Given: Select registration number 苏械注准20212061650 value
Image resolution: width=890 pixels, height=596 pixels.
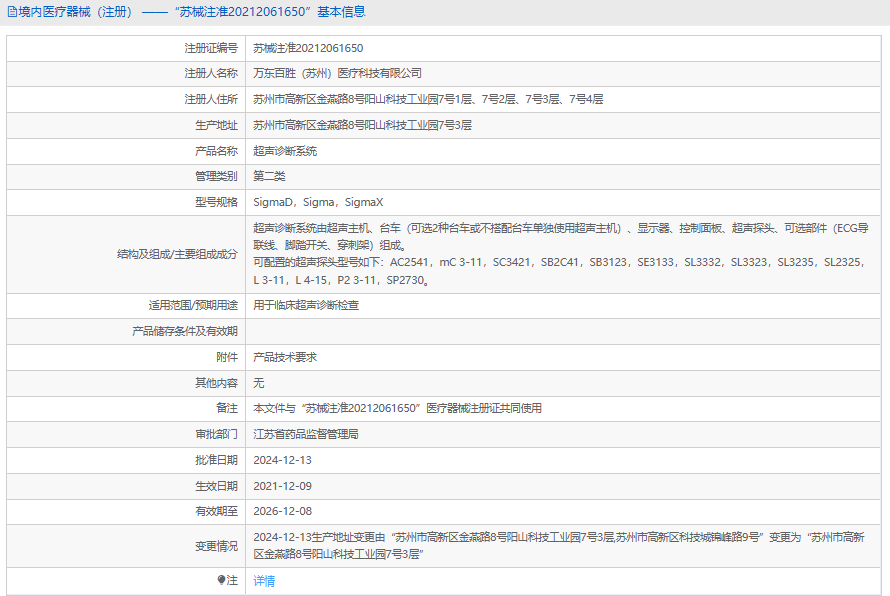Looking at the screenshot, I should 308,48.
